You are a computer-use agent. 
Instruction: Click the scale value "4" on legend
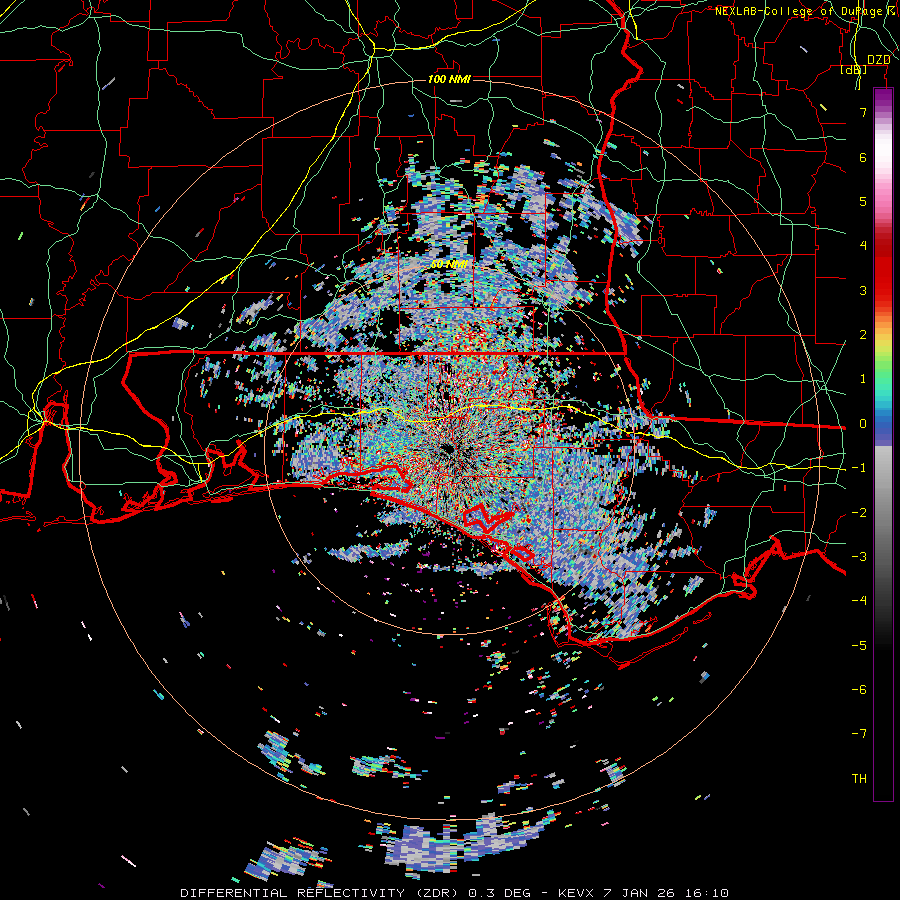[x=863, y=246]
